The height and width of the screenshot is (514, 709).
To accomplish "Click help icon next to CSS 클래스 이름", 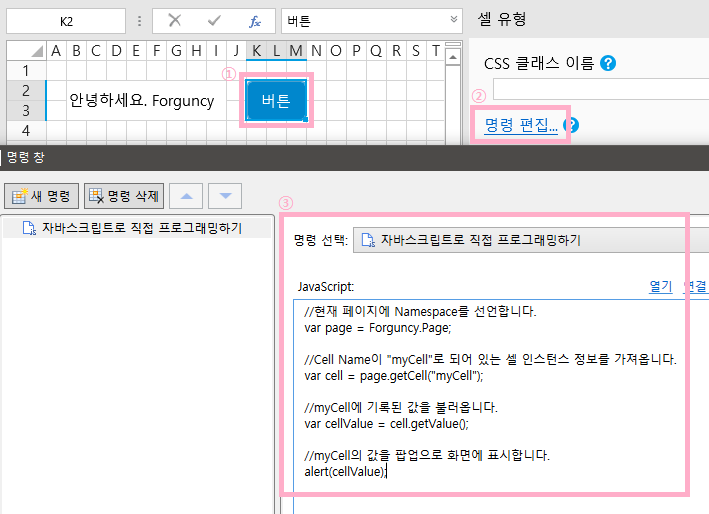I will point(608,63).
